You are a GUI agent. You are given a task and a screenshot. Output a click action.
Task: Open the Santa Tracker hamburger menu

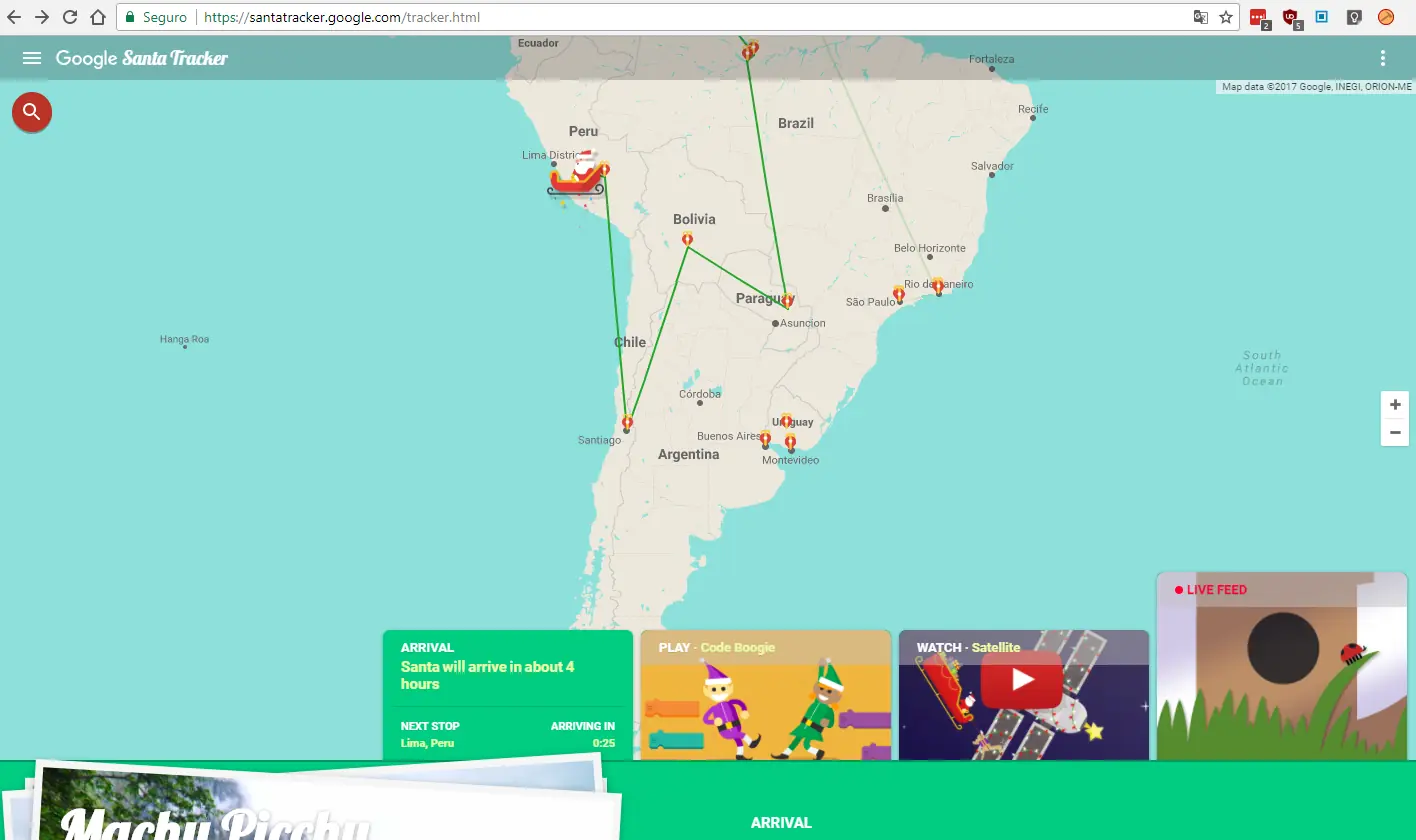tap(31, 57)
